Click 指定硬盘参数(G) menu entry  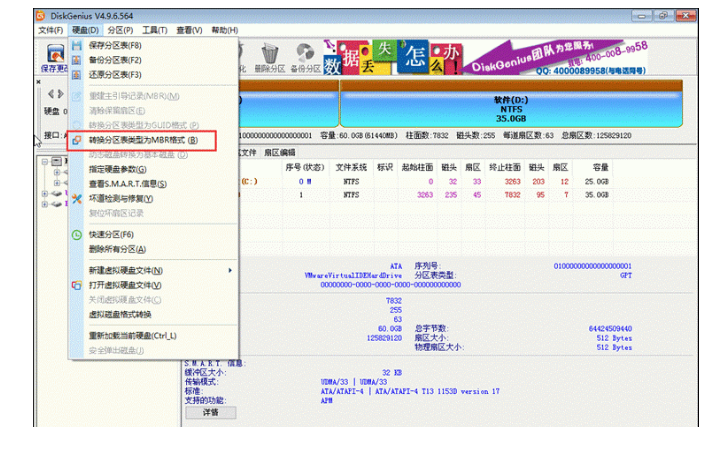[x=118, y=169]
